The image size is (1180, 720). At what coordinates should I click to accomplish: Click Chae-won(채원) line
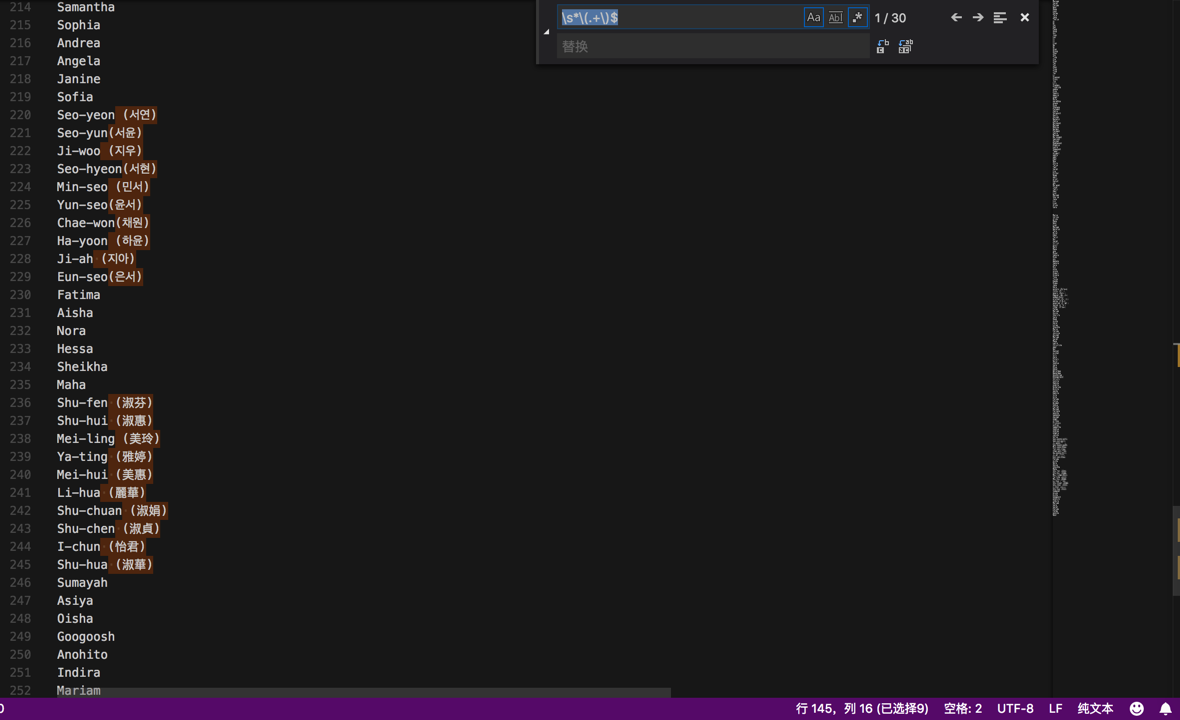click(103, 223)
